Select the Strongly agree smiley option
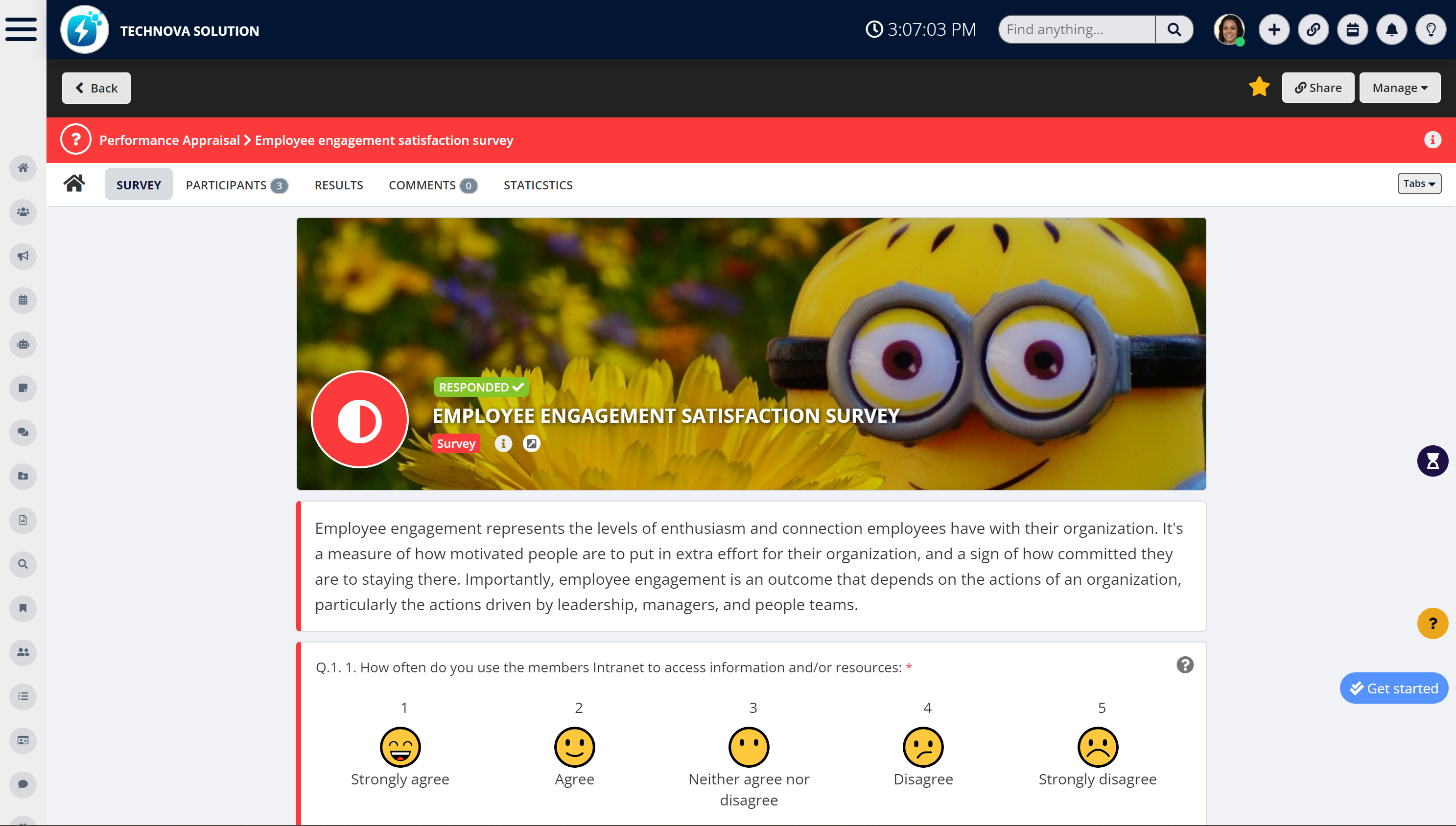 pyautogui.click(x=400, y=747)
